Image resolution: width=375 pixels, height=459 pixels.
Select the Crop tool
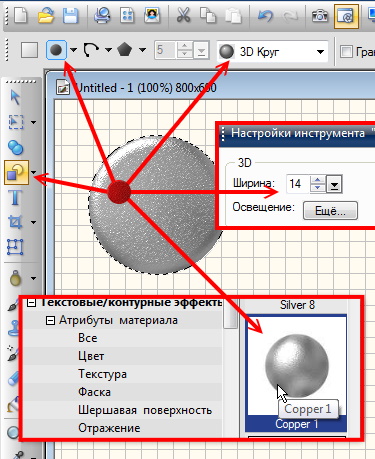tap(15, 222)
